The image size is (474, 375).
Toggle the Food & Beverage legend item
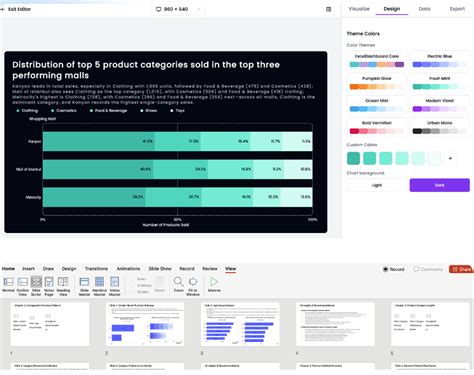(109, 111)
